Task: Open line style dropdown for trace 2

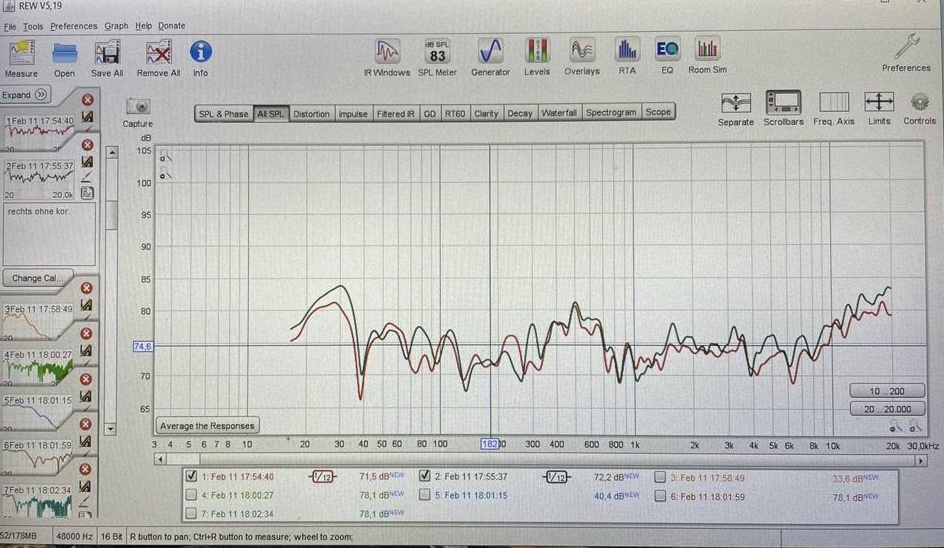Action: (x=559, y=477)
